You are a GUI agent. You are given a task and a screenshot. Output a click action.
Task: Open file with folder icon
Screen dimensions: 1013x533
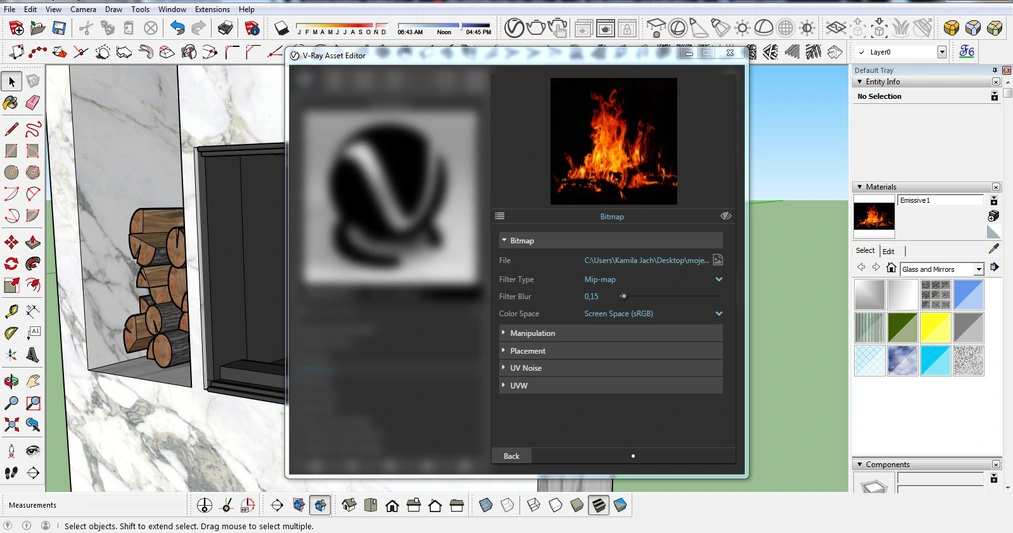(37, 28)
